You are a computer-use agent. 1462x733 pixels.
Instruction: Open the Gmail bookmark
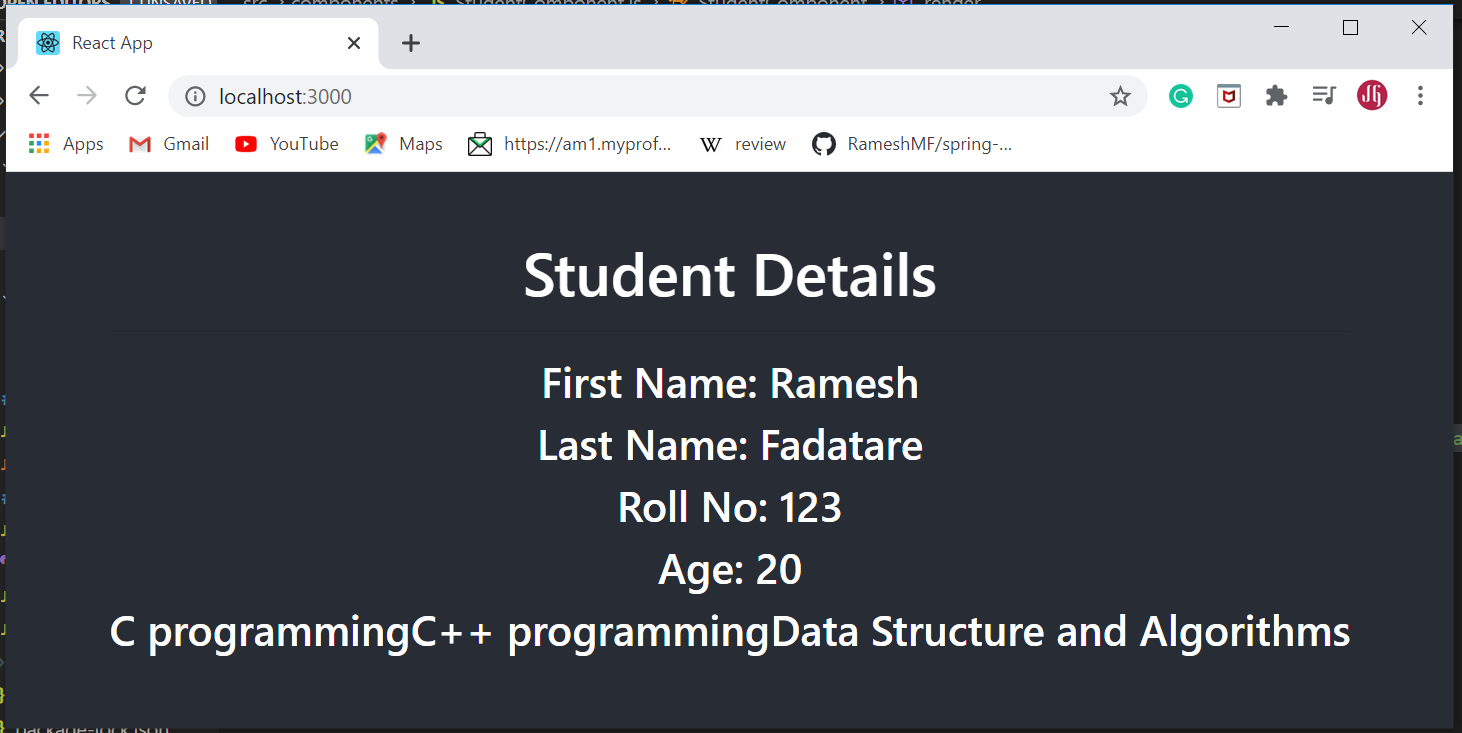pos(168,143)
